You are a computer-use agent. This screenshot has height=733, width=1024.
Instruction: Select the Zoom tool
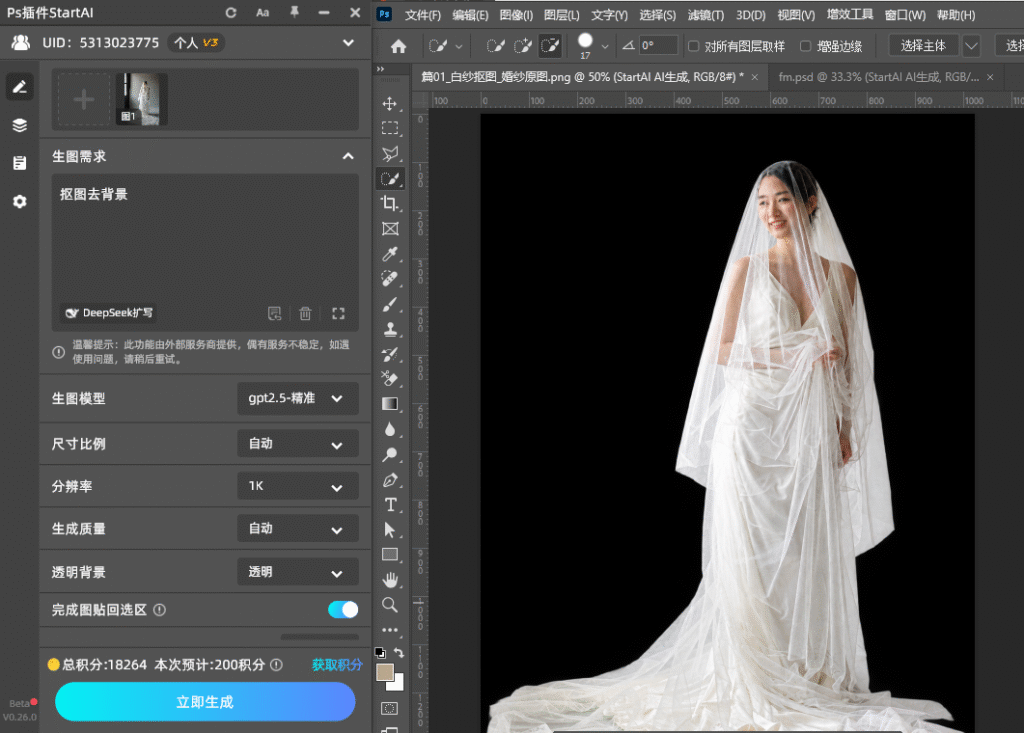pos(390,605)
